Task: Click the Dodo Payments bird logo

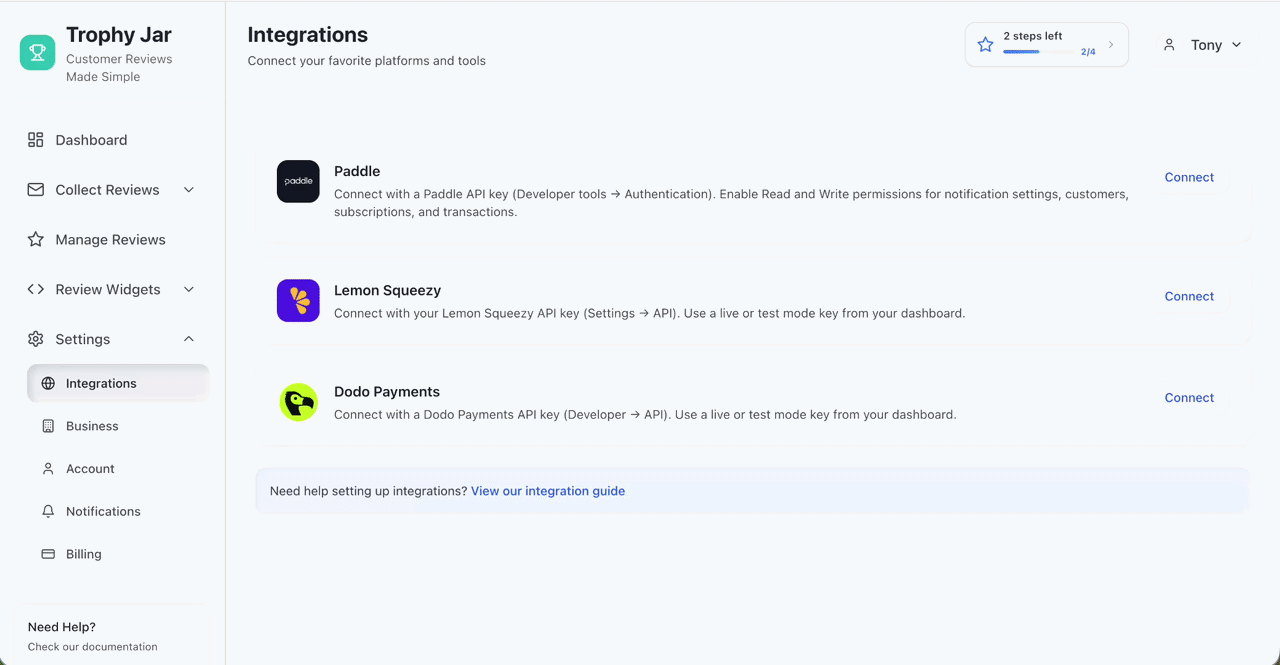Action: 298,402
